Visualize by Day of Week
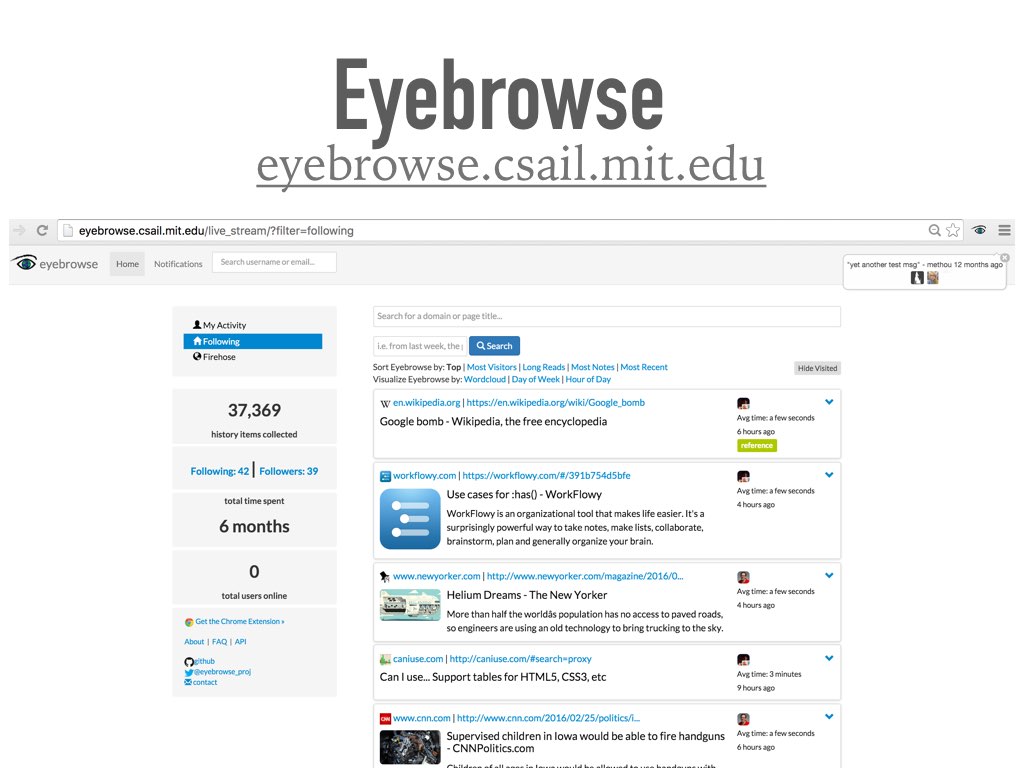Viewport: 1024px width, 768px height. pyautogui.click(x=536, y=379)
